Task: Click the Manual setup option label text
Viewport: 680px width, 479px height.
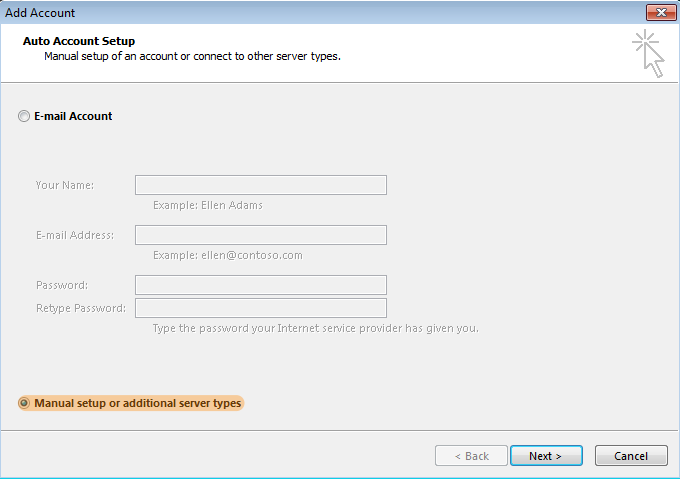Action: (x=137, y=403)
